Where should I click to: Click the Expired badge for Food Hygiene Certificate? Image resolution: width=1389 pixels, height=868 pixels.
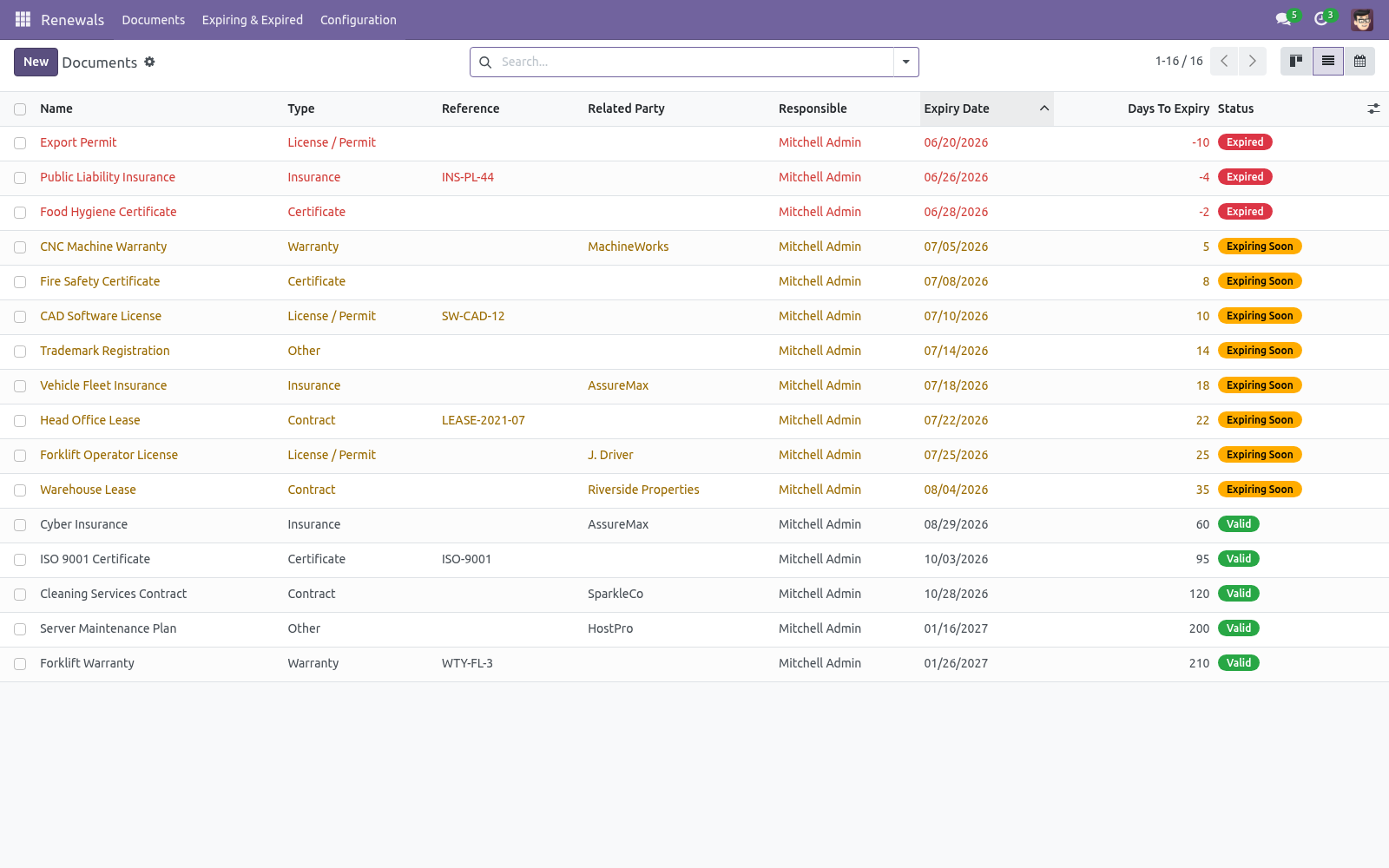click(1245, 212)
